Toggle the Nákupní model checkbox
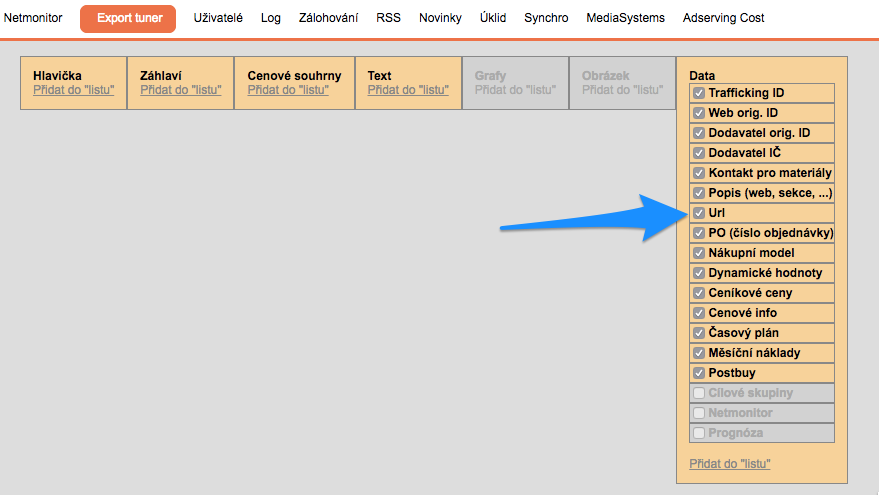The height and width of the screenshot is (495, 879). point(699,253)
